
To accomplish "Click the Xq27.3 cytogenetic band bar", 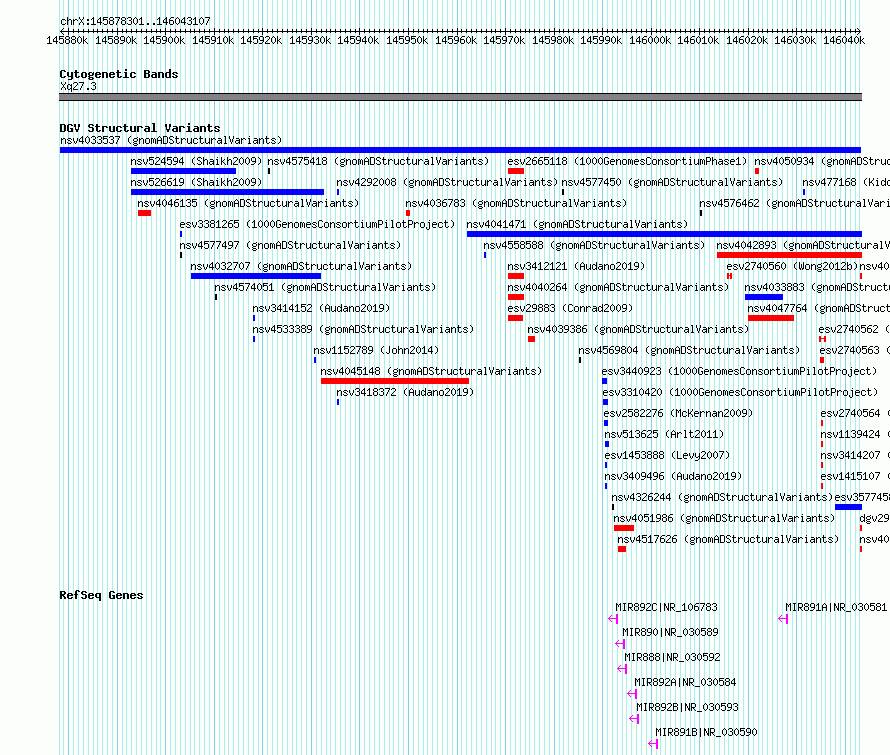I will [460, 97].
